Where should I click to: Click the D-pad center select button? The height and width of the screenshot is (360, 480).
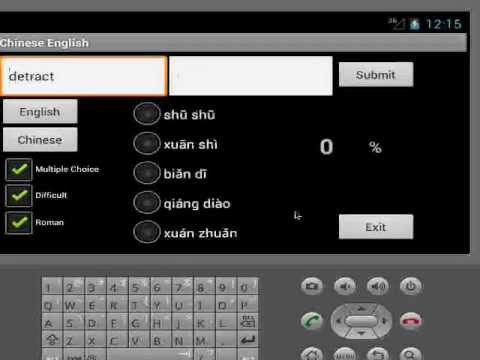361,321
